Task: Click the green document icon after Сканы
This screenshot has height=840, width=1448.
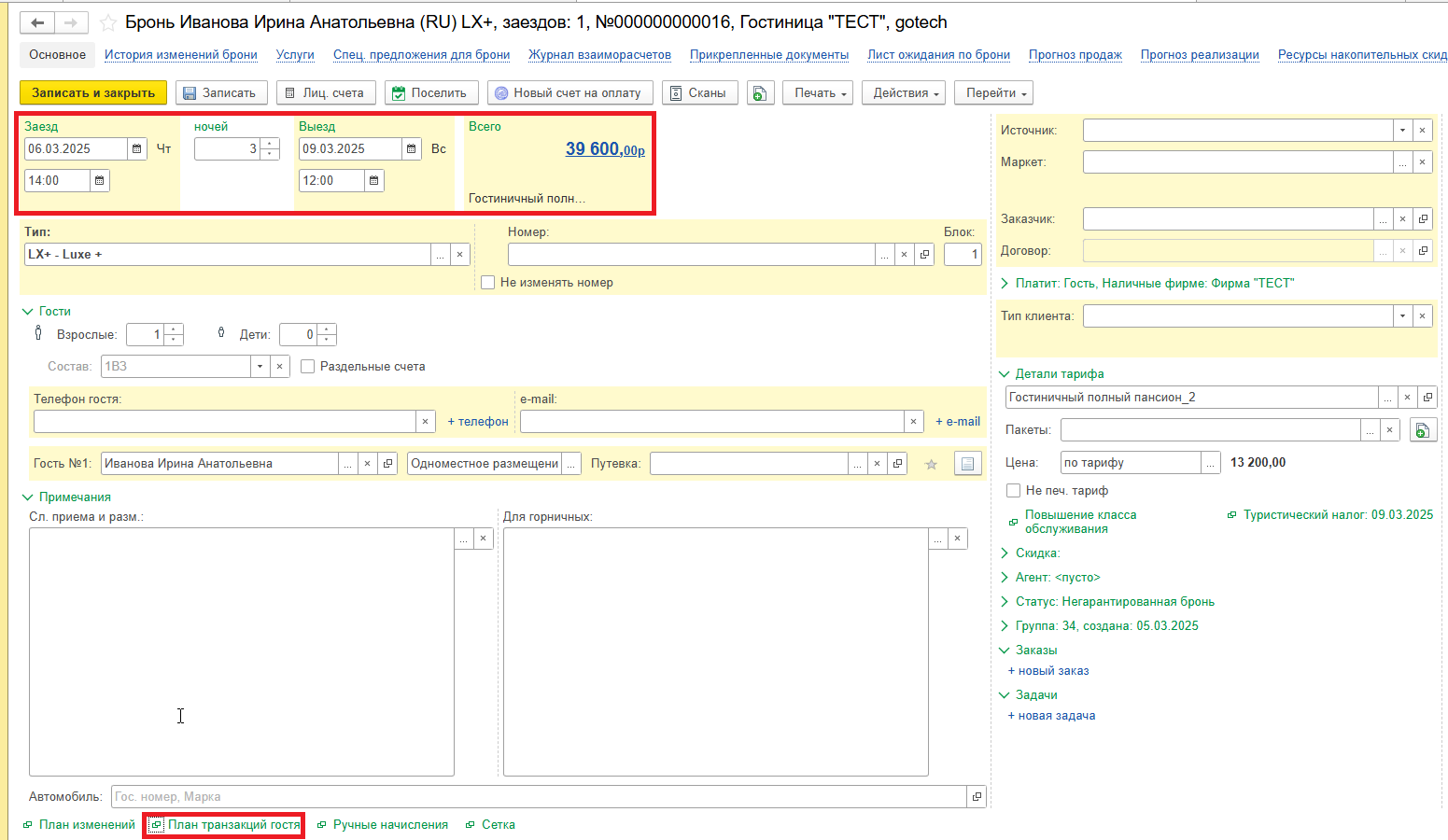Action: pyautogui.click(x=761, y=92)
